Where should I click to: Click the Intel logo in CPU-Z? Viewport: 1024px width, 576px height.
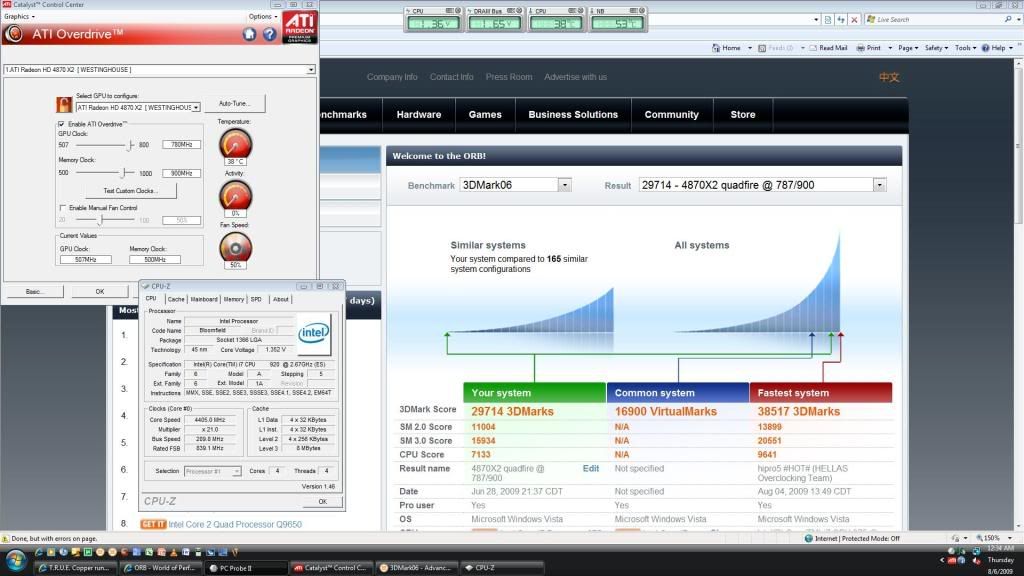click(313, 333)
